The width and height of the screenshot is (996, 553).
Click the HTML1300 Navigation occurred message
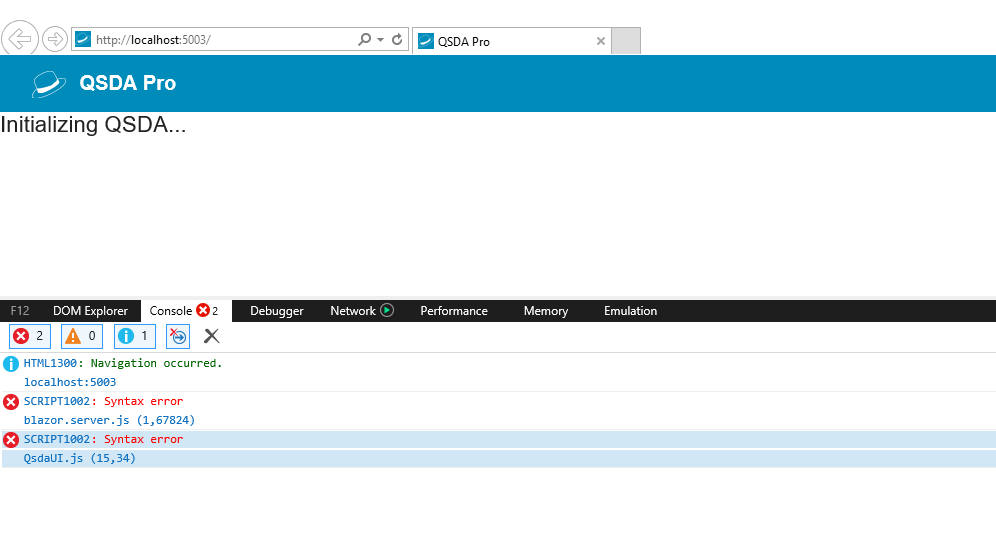tap(123, 363)
